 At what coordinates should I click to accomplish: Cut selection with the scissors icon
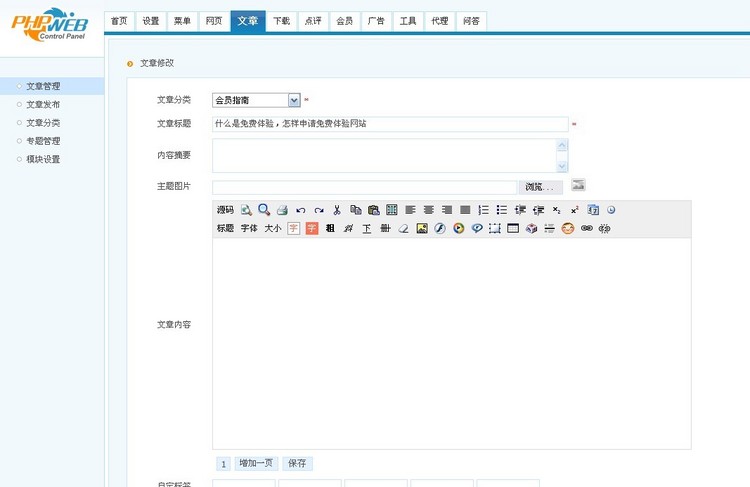pyautogui.click(x=337, y=210)
